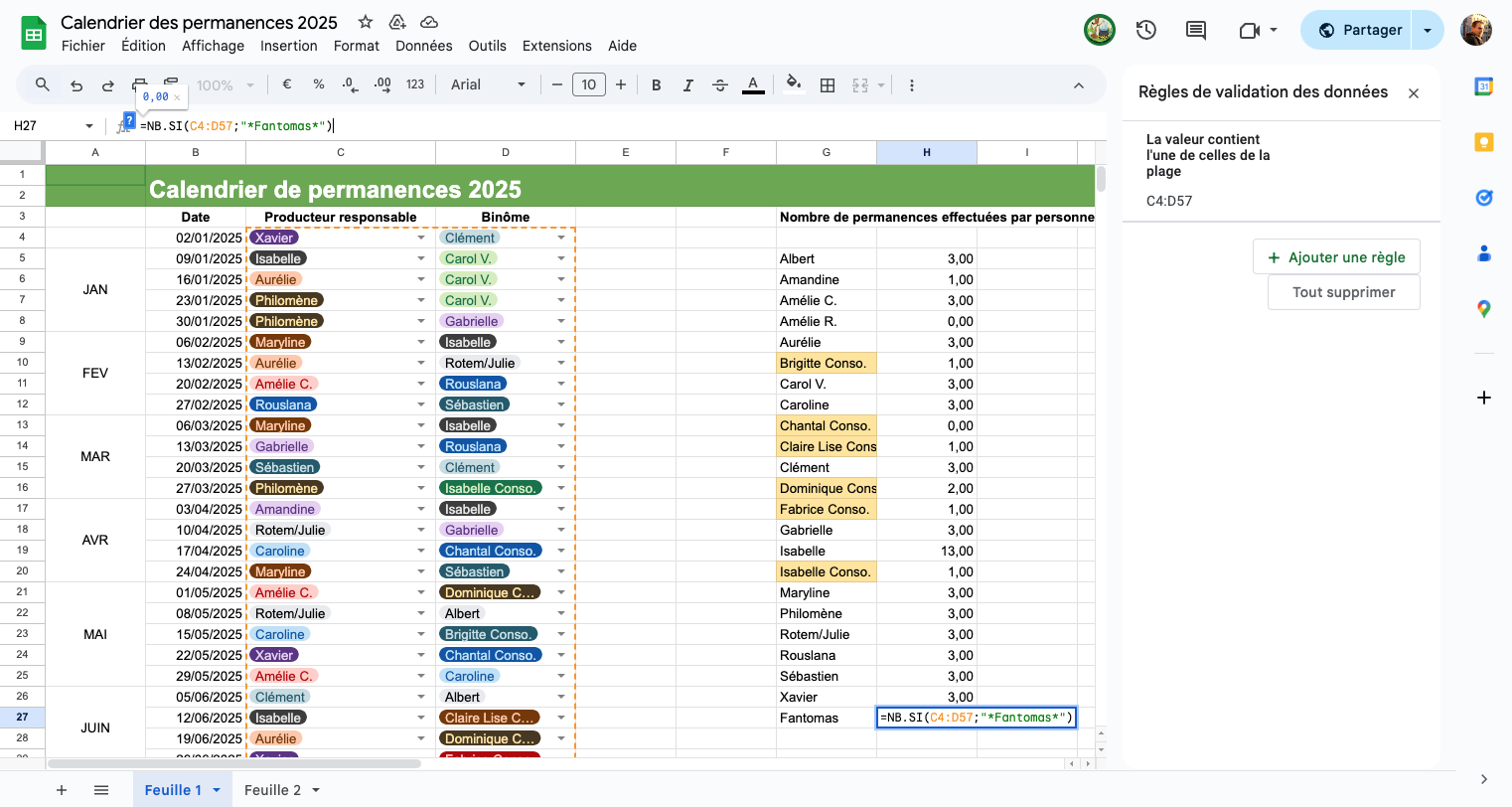Open the borders tool
Image resolution: width=1512 pixels, height=807 pixels.
[x=828, y=85]
